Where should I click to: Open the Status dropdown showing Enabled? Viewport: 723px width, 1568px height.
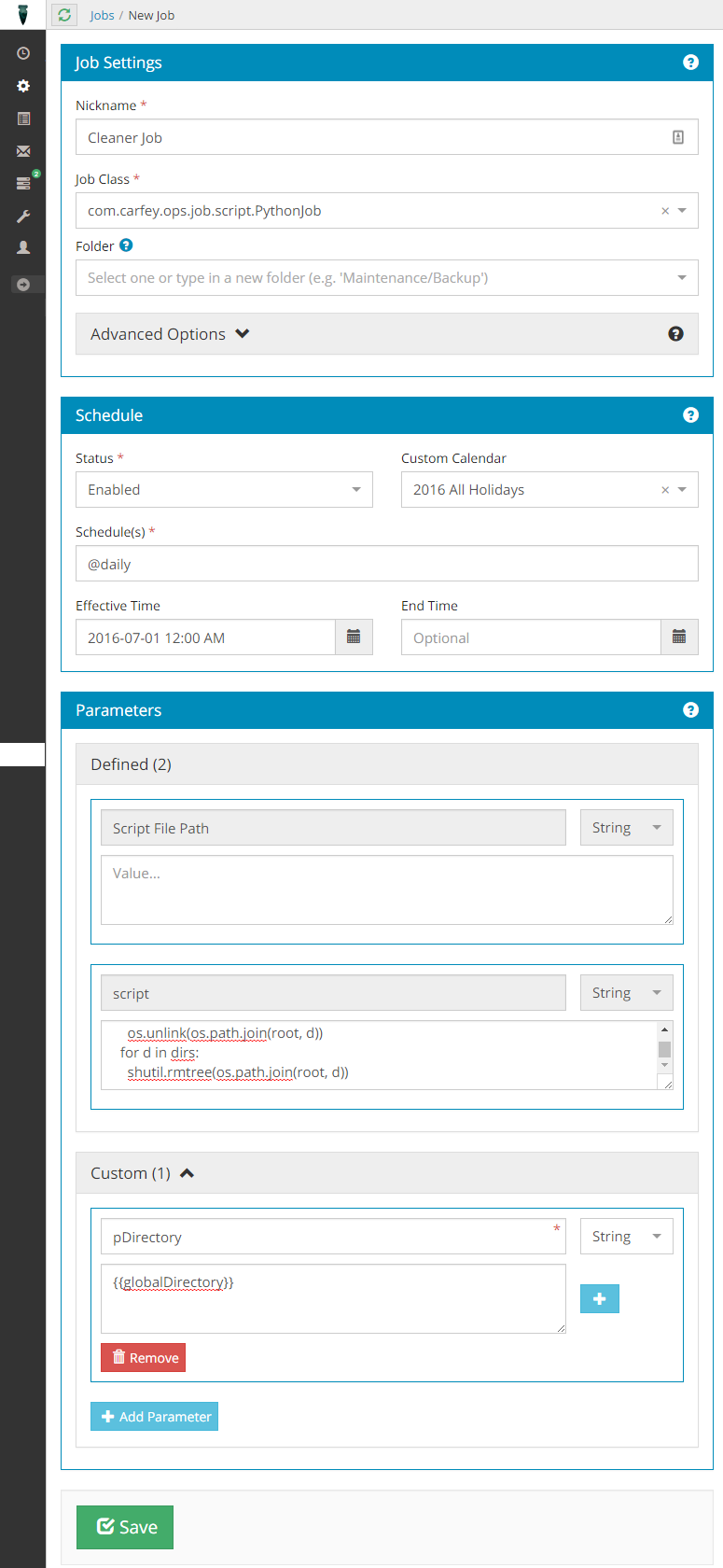[224, 490]
